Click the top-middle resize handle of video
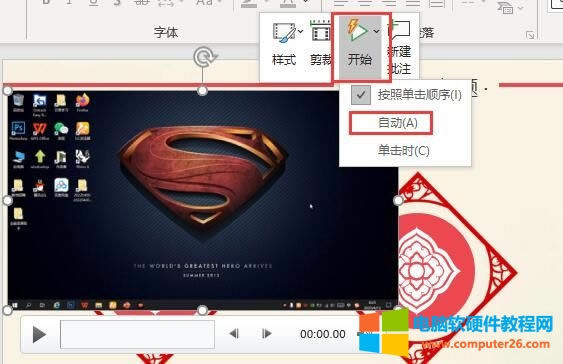563x364 pixels. coord(203,91)
